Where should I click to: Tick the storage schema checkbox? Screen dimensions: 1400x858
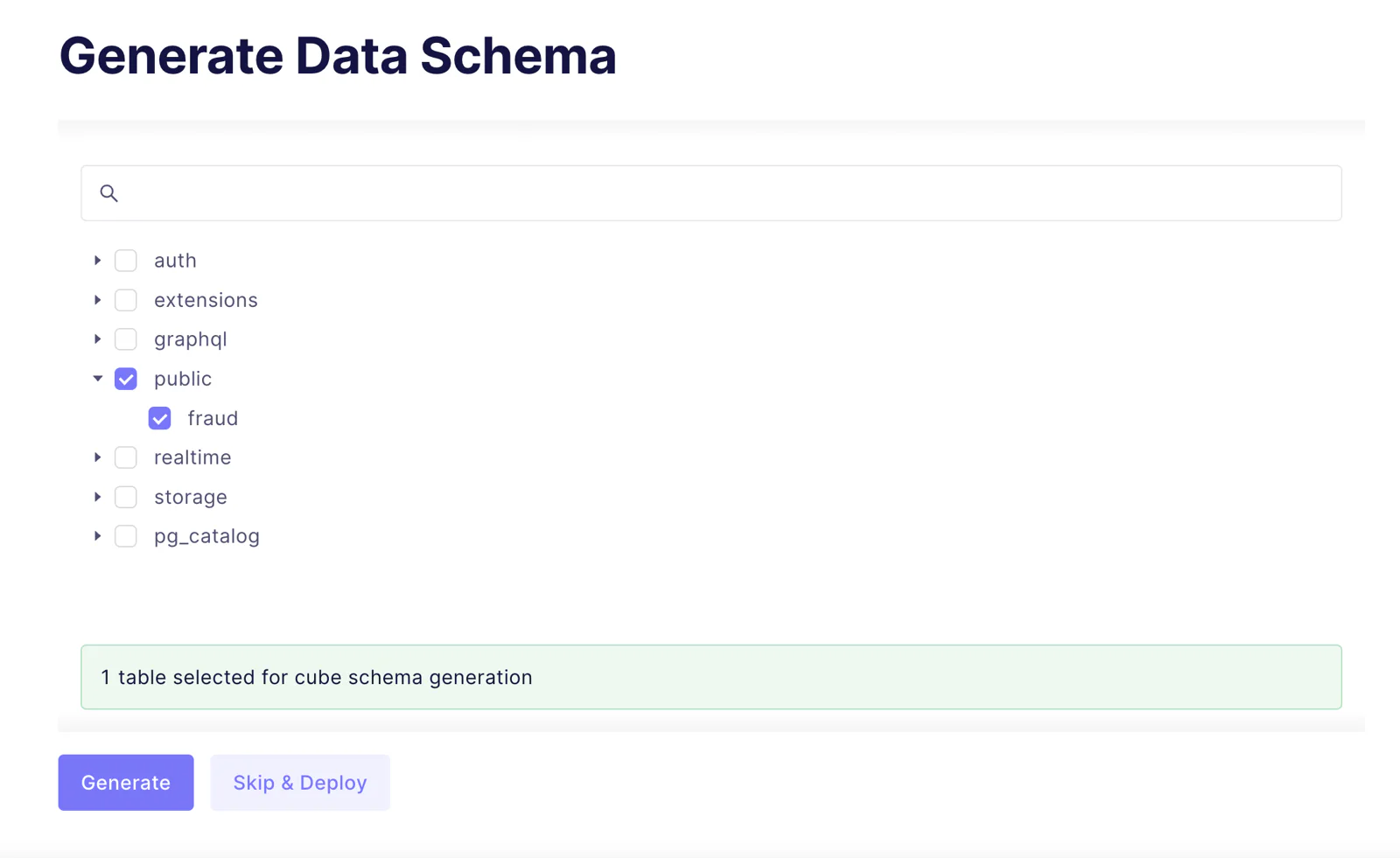126,497
